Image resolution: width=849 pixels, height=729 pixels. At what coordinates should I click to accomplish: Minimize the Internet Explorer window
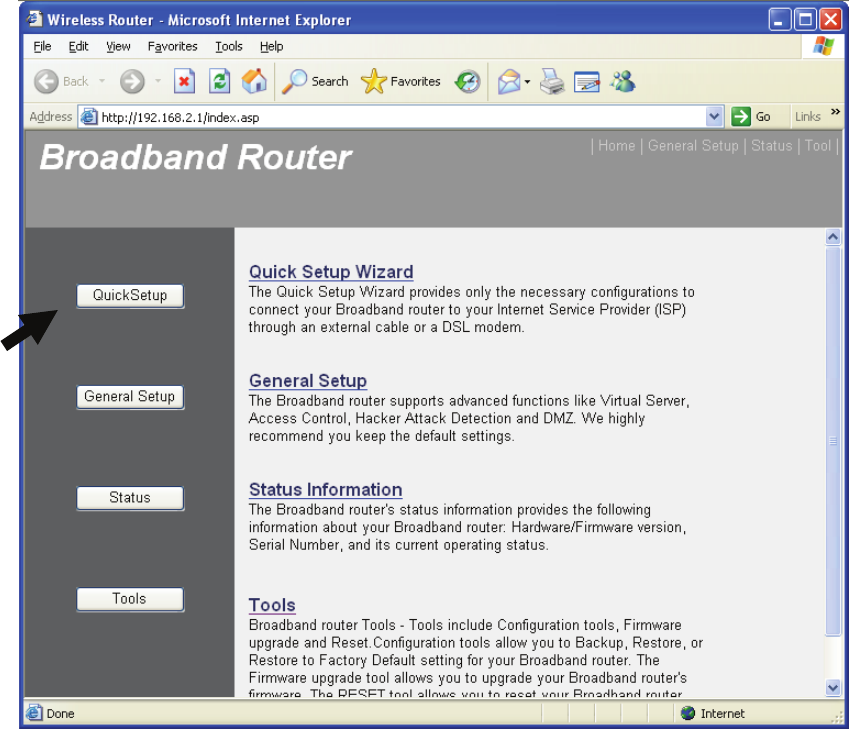click(x=780, y=19)
